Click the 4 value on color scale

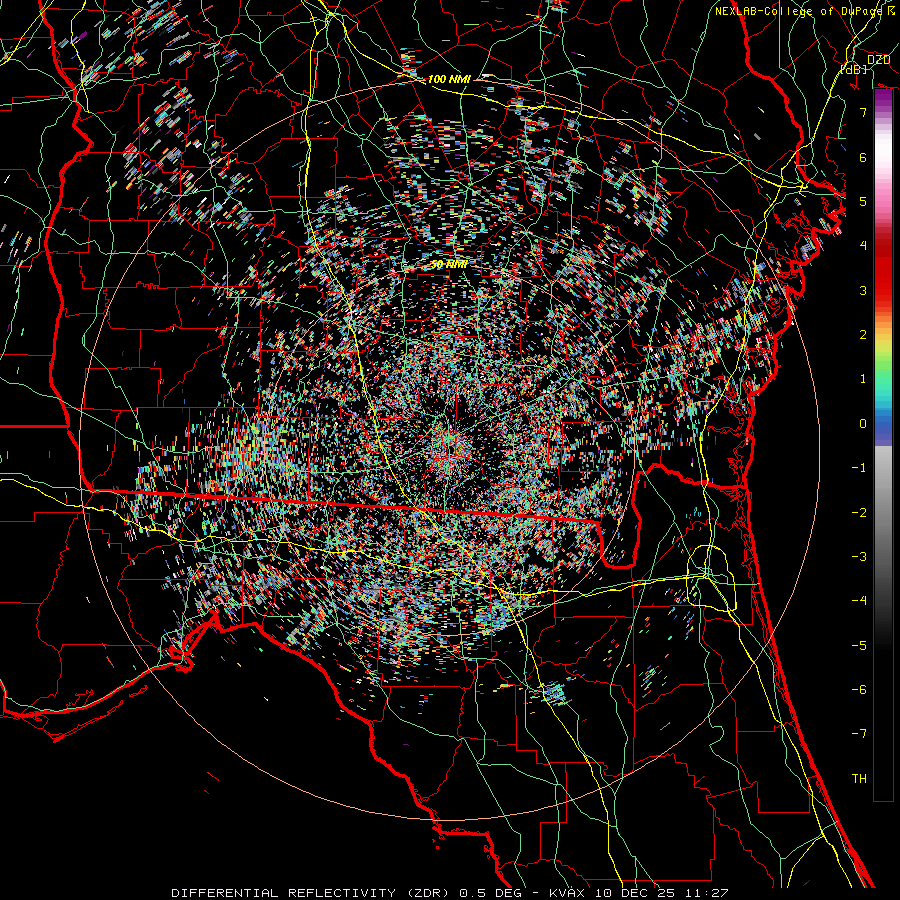pos(863,246)
